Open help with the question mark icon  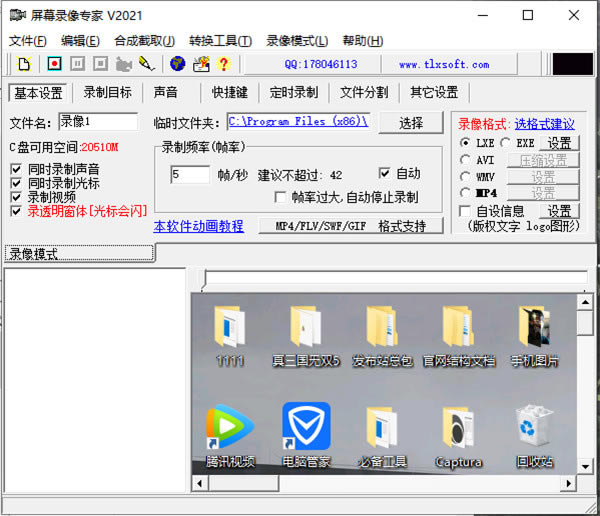[224, 64]
